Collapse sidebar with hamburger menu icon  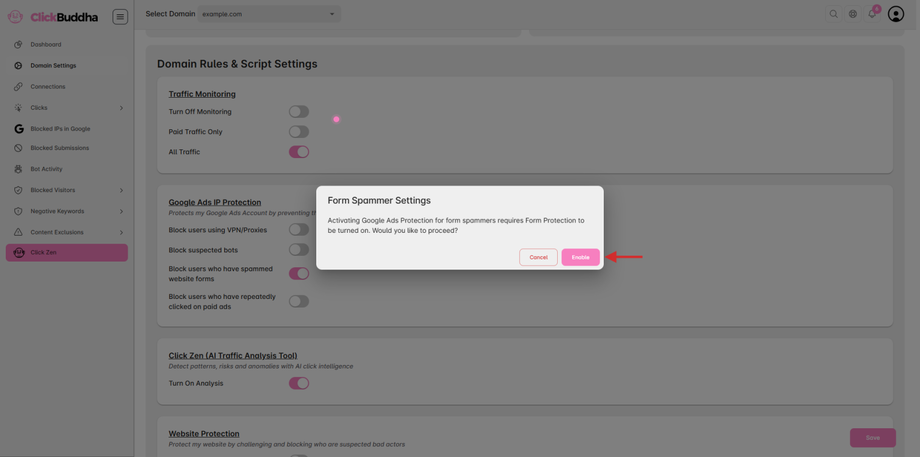[x=120, y=16]
